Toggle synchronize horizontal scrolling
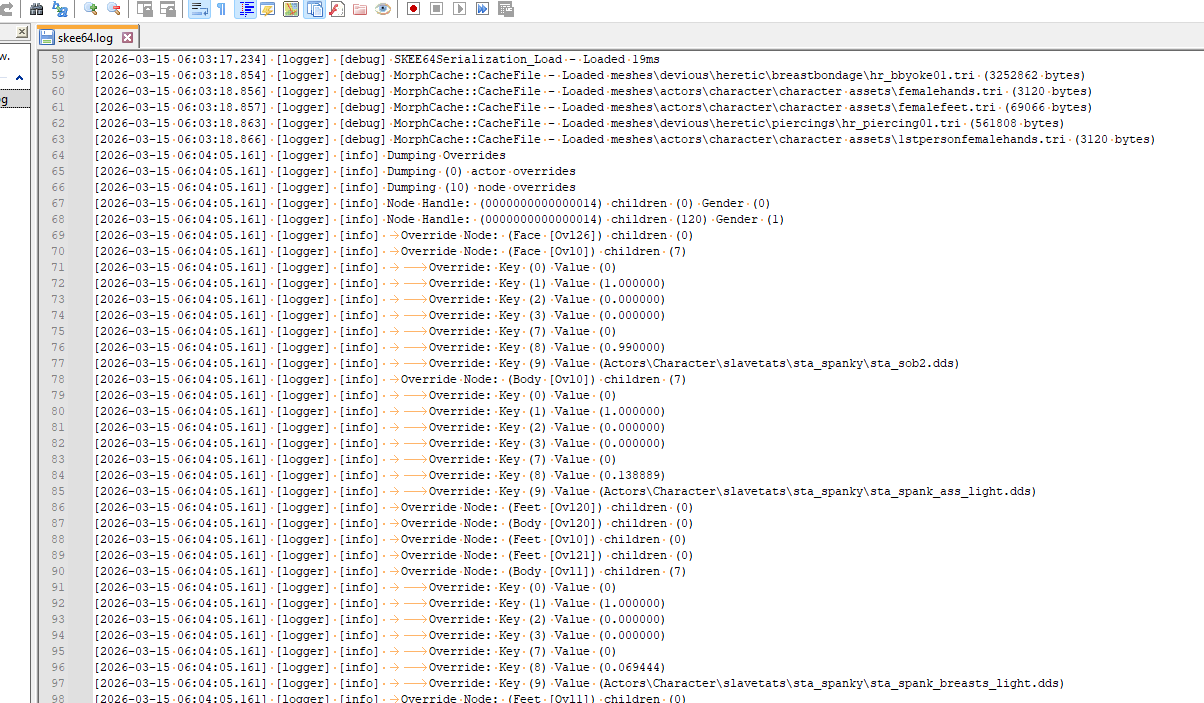 click(168, 9)
